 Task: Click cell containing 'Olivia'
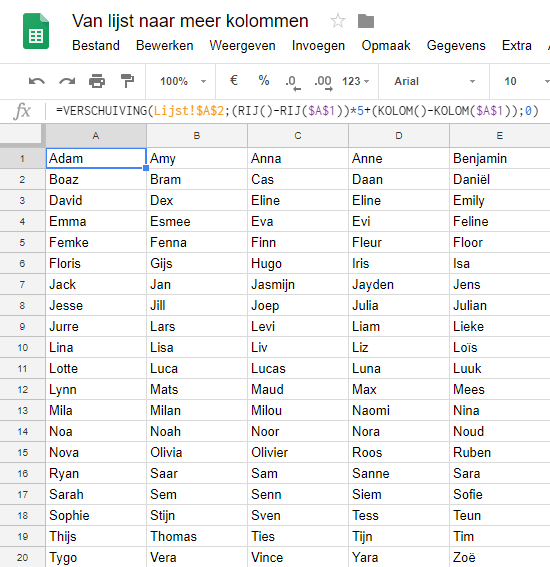tap(197, 452)
